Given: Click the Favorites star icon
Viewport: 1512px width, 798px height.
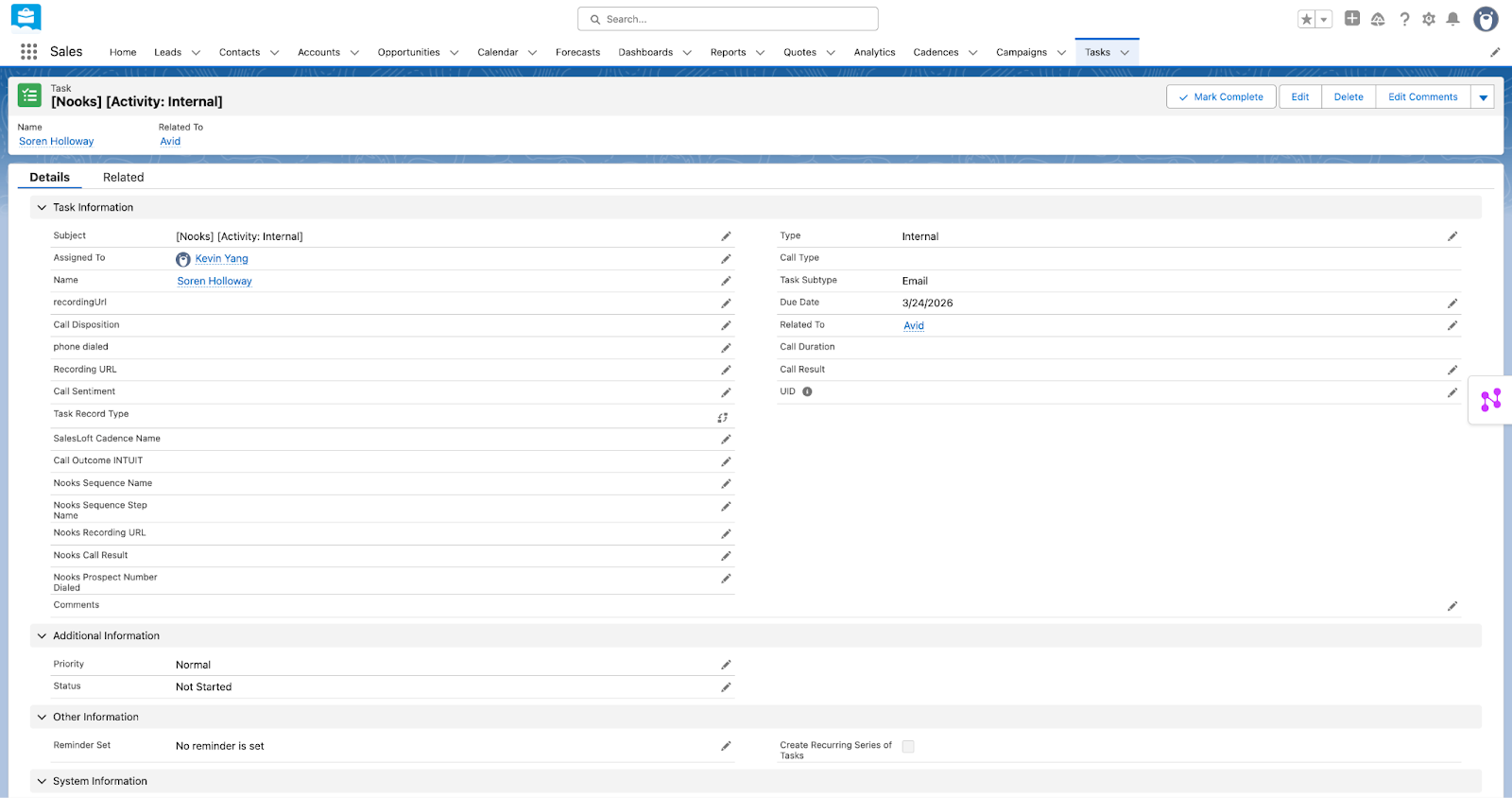Looking at the screenshot, I should pyautogui.click(x=1307, y=19).
